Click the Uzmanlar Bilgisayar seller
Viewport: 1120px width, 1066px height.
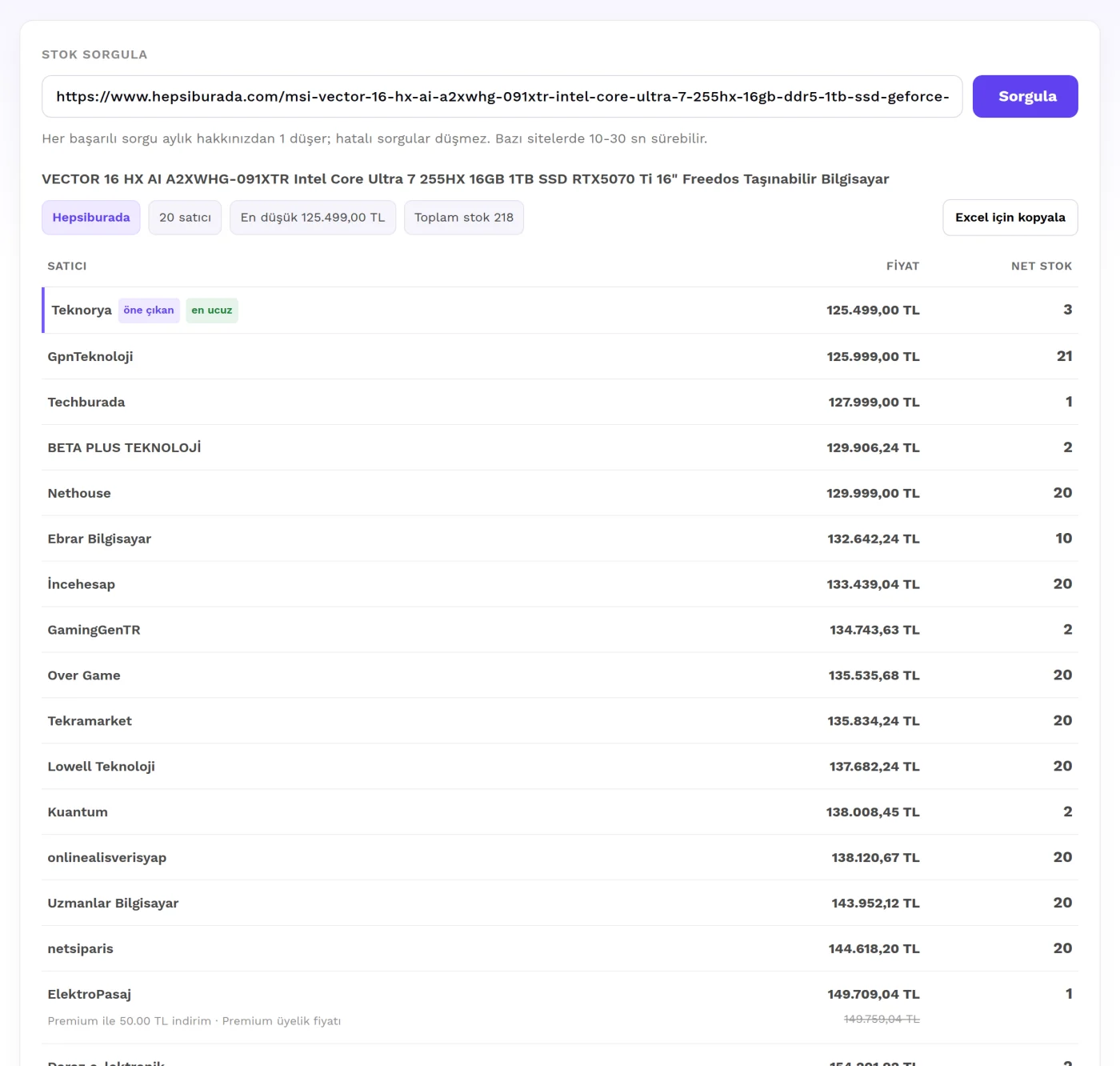(x=113, y=904)
